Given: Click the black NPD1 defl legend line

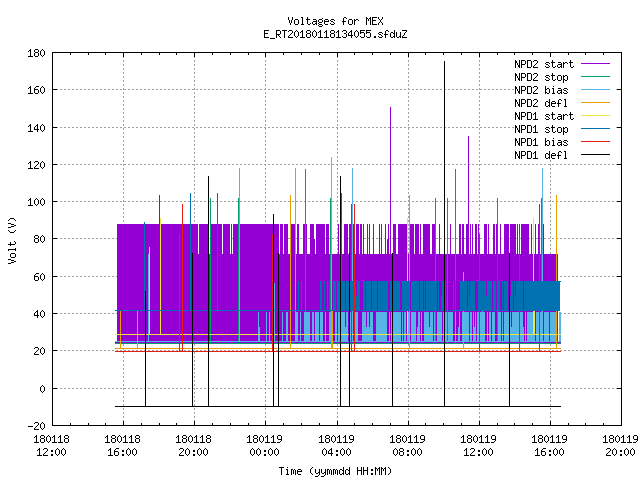Looking at the screenshot, I should pyautogui.click(x=595, y=155).
